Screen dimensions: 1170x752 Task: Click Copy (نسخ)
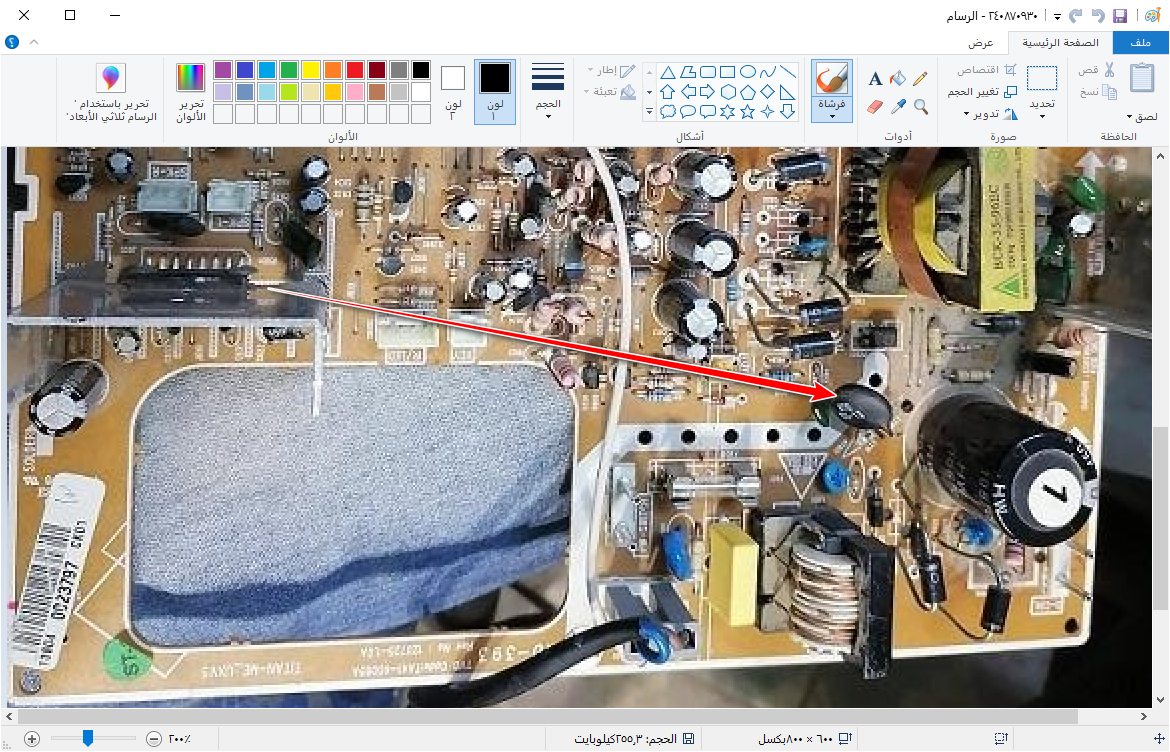point(1098,92)
